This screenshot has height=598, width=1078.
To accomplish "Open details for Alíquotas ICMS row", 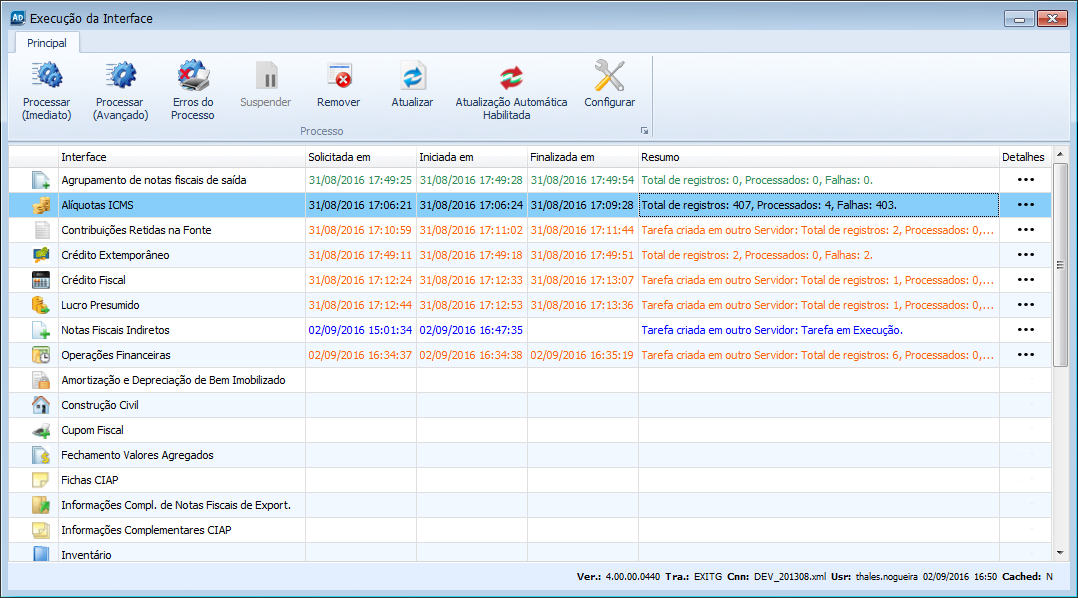I will pyautogui.click(x=1025, y=205).
